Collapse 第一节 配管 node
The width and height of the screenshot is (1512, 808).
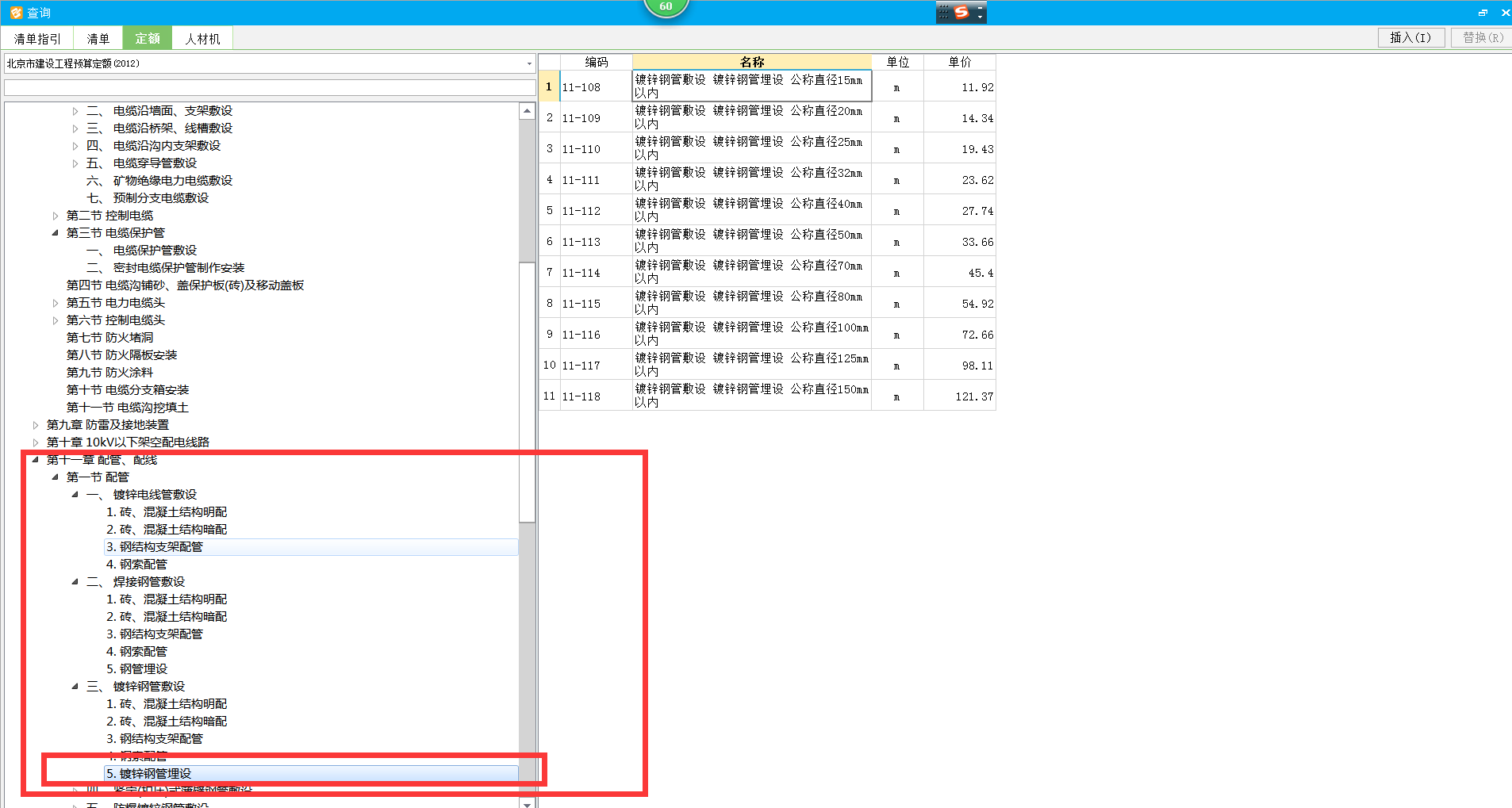[56, 477]
